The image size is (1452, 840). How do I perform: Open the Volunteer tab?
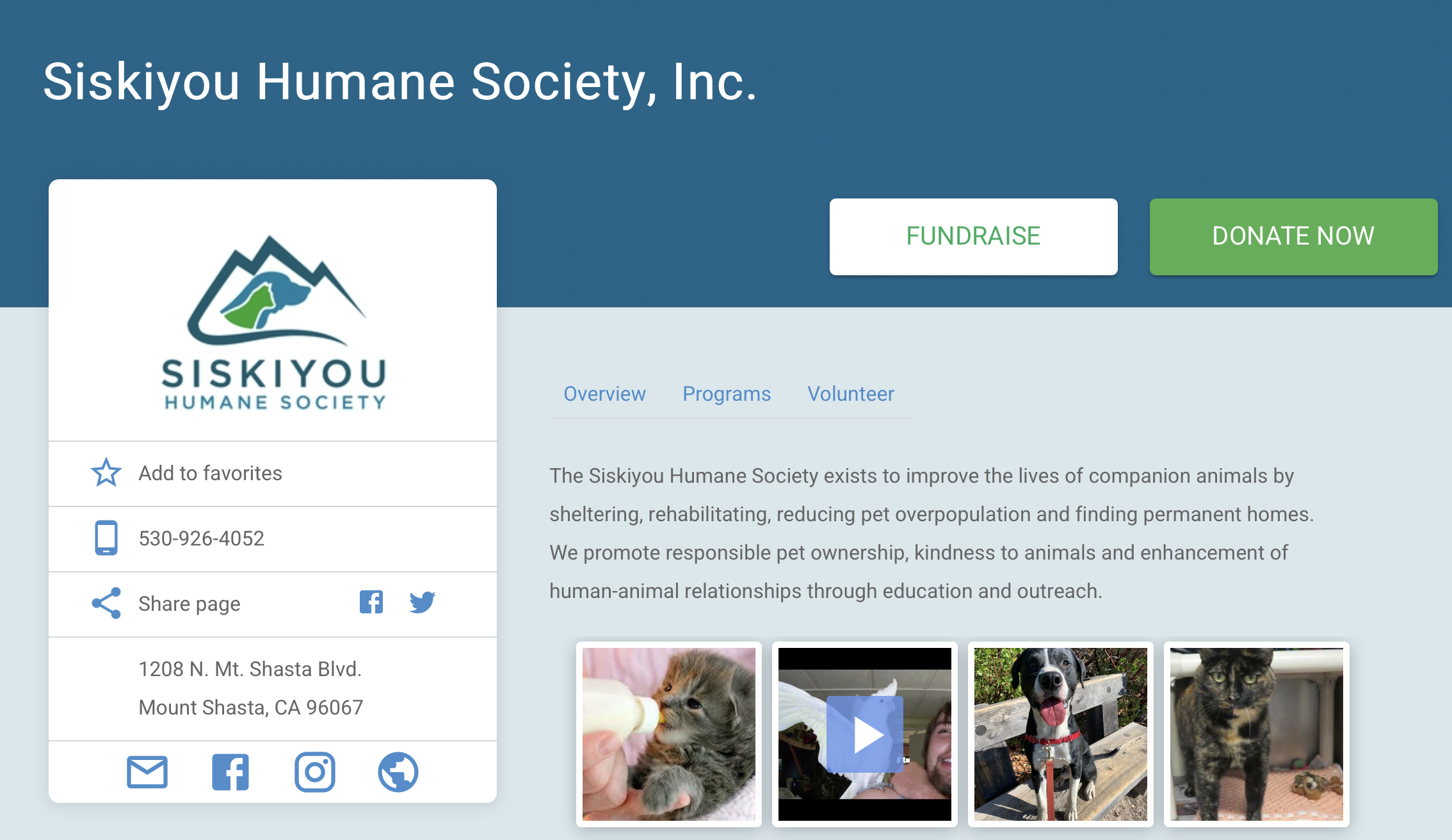851,394
